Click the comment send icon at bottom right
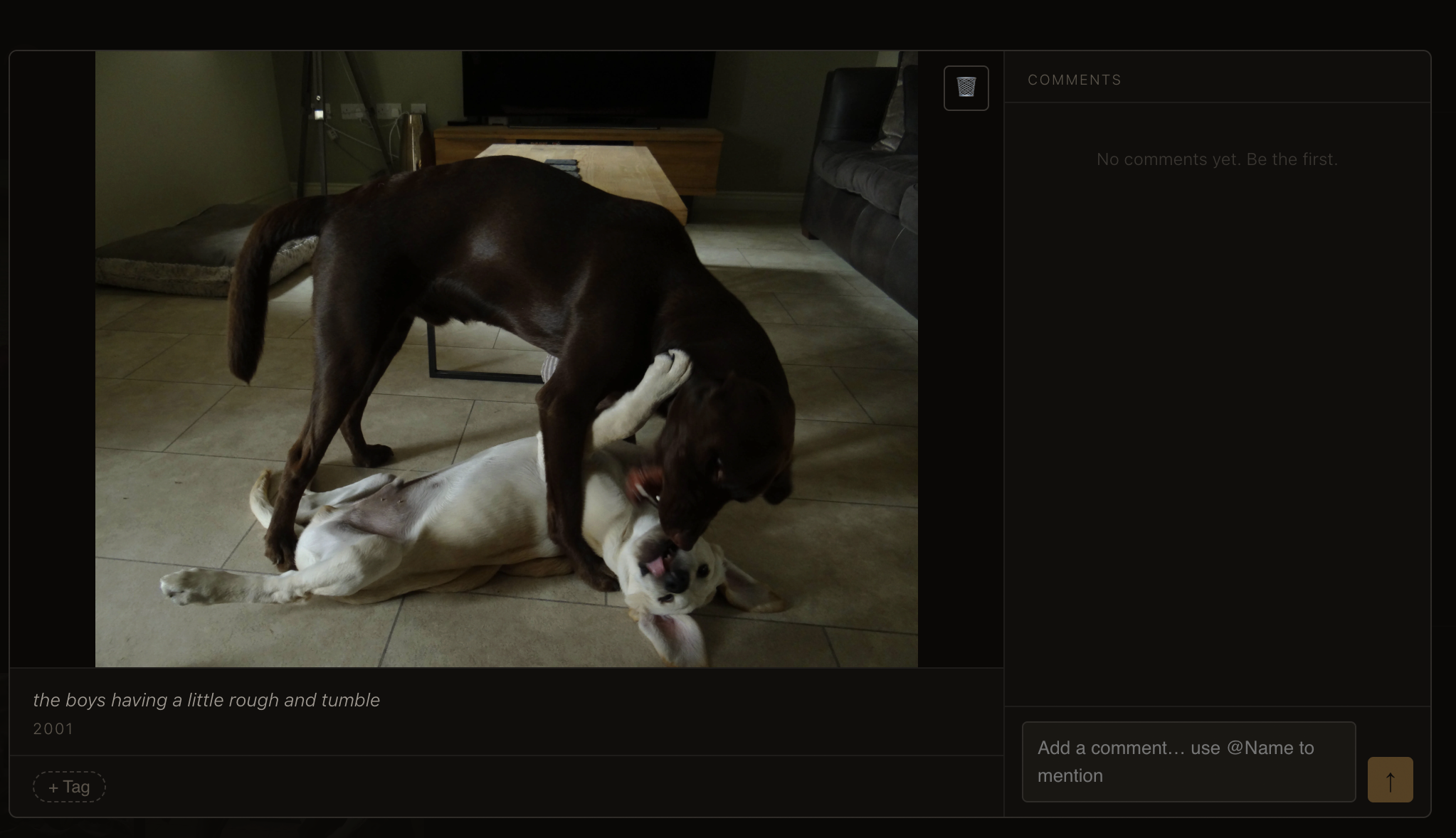This screenshot has width=1456, height=838. [1390, 780]
